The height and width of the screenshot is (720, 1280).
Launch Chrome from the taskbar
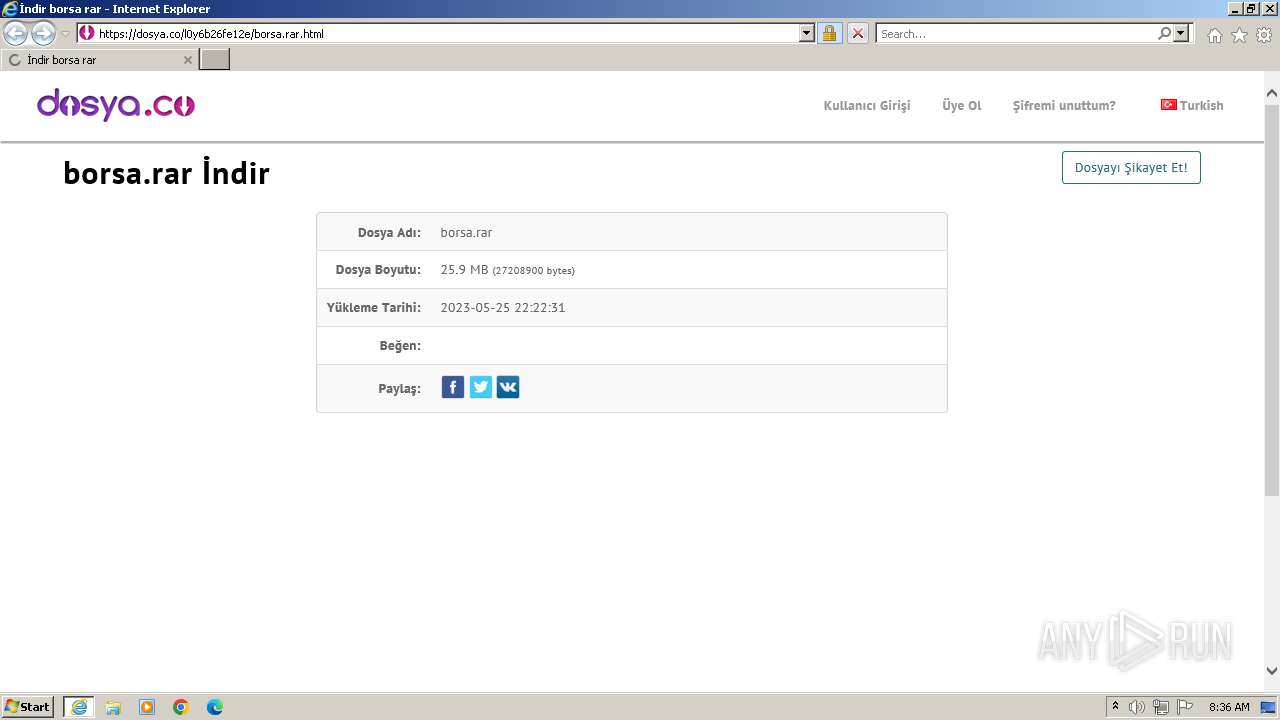coord(181,707)
